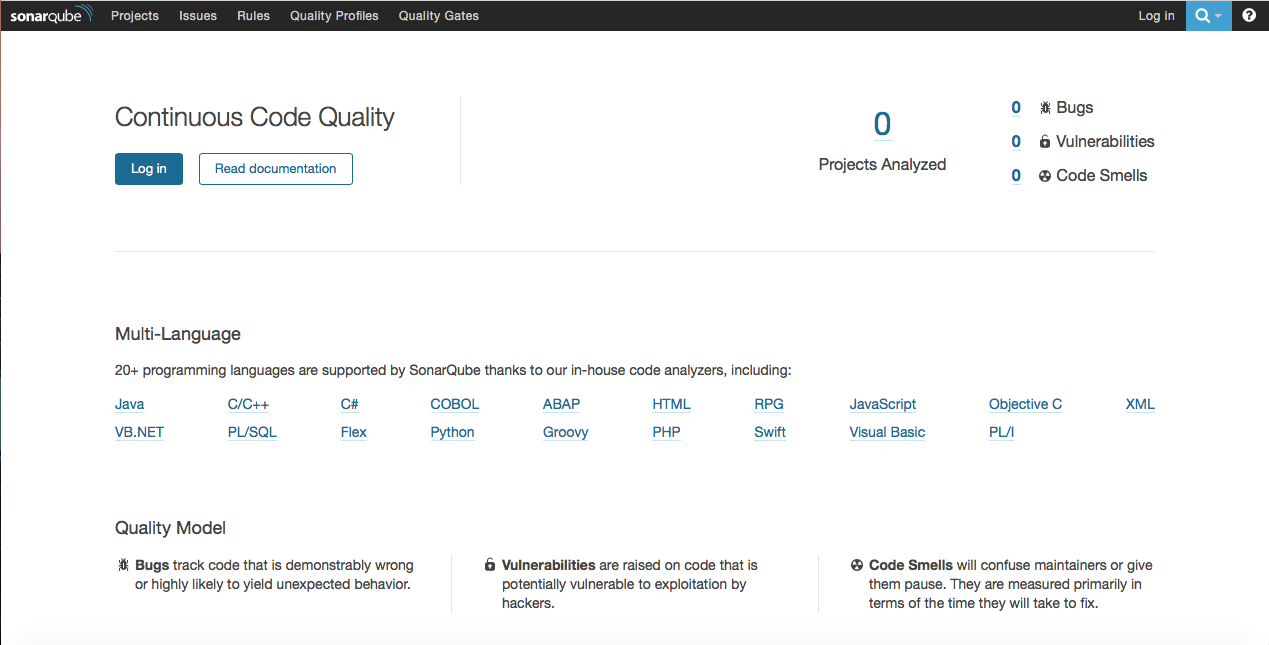Open the PHP language link
The height and width of the screenshot is (645, 1269).
pos(667,433)
